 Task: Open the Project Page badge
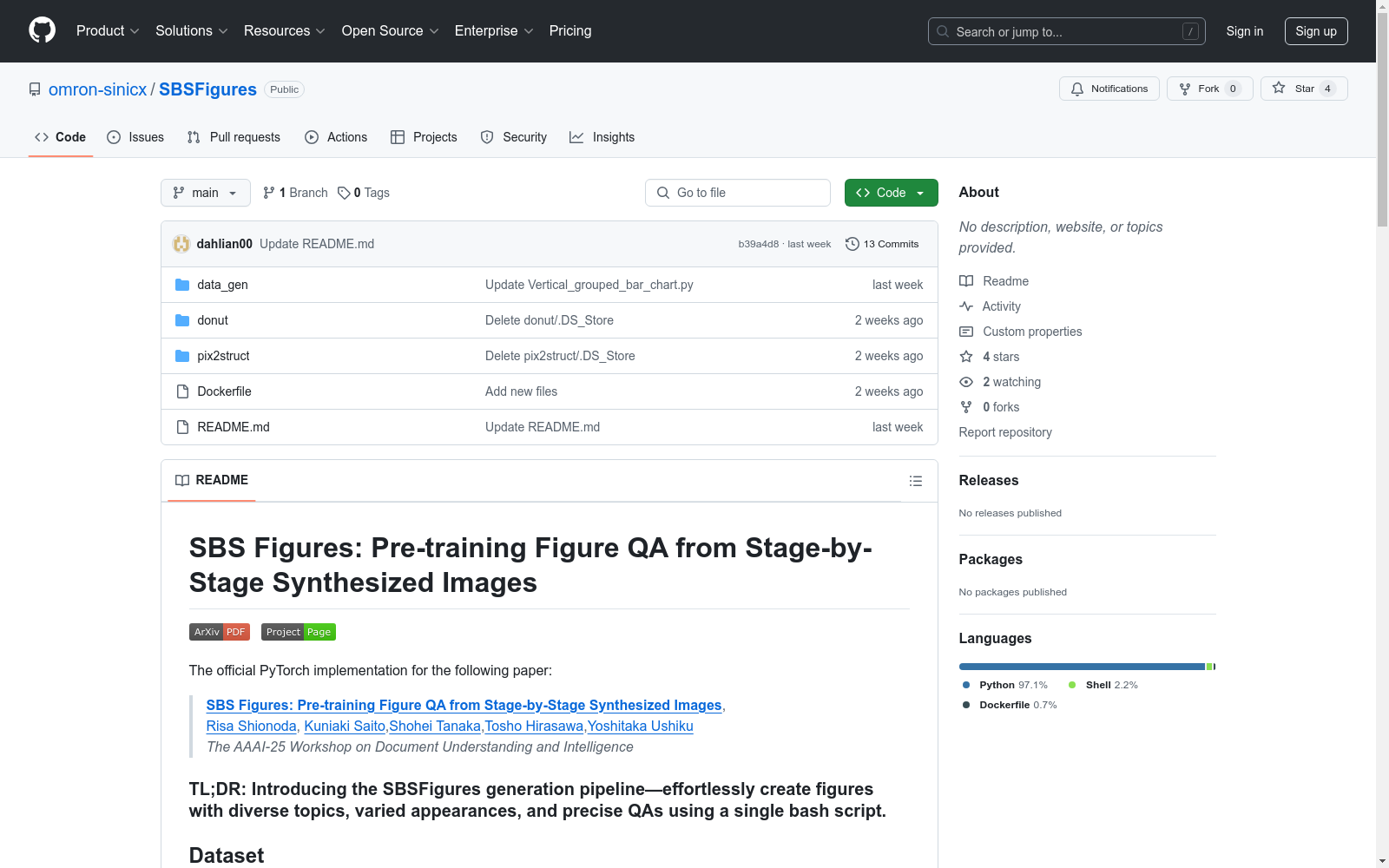click(x=299, y=632)
